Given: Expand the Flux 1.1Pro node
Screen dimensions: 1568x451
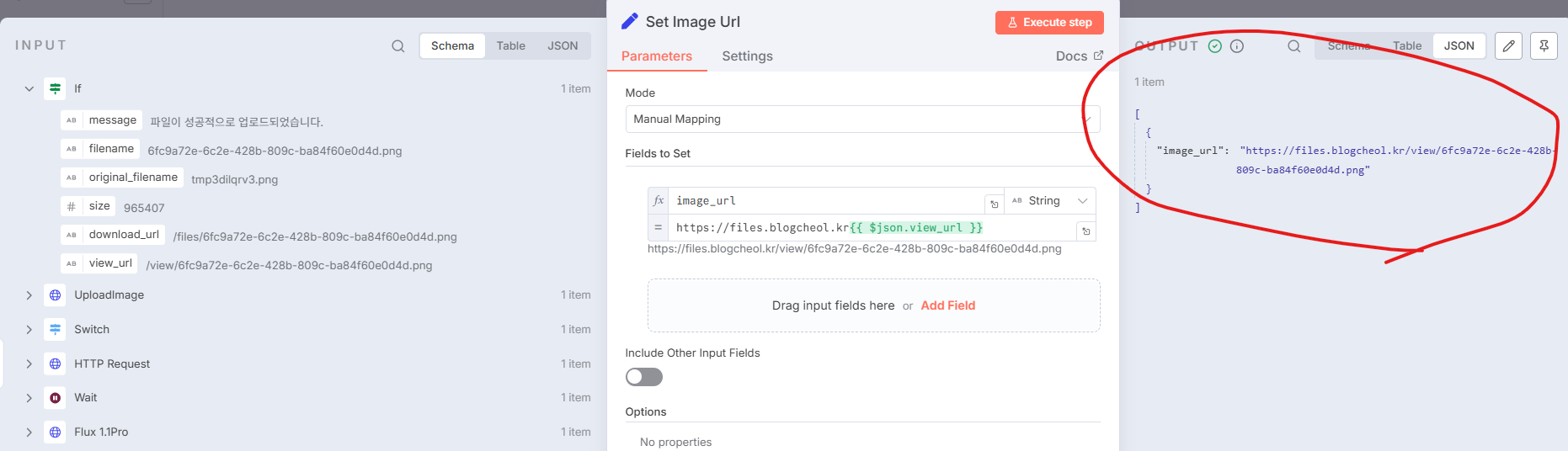Looking at the screenshot, I should coord(29,432).
